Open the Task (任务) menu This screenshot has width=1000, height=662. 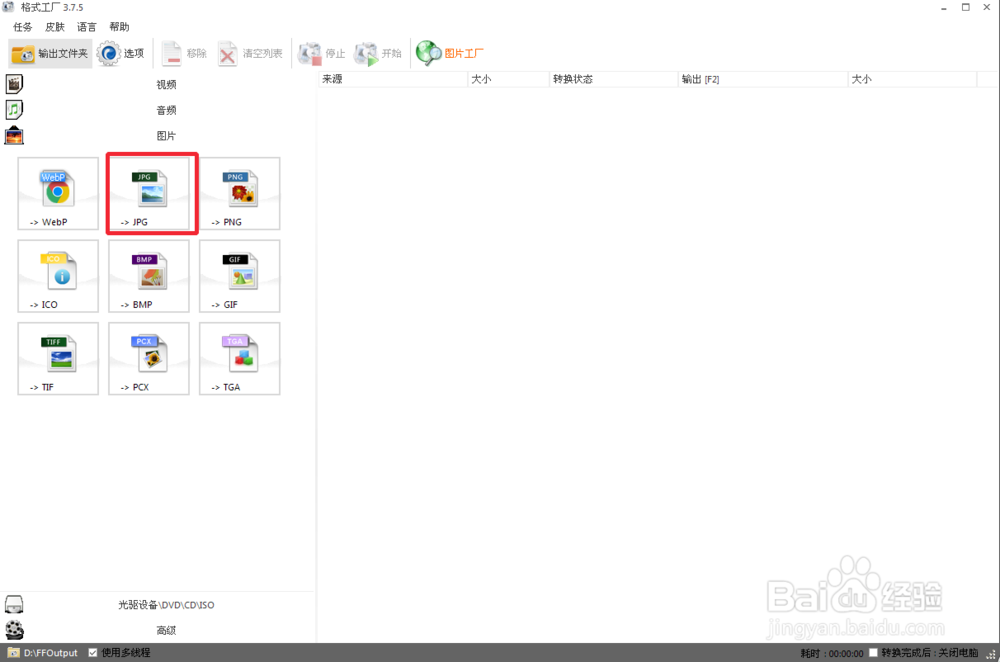23,27
